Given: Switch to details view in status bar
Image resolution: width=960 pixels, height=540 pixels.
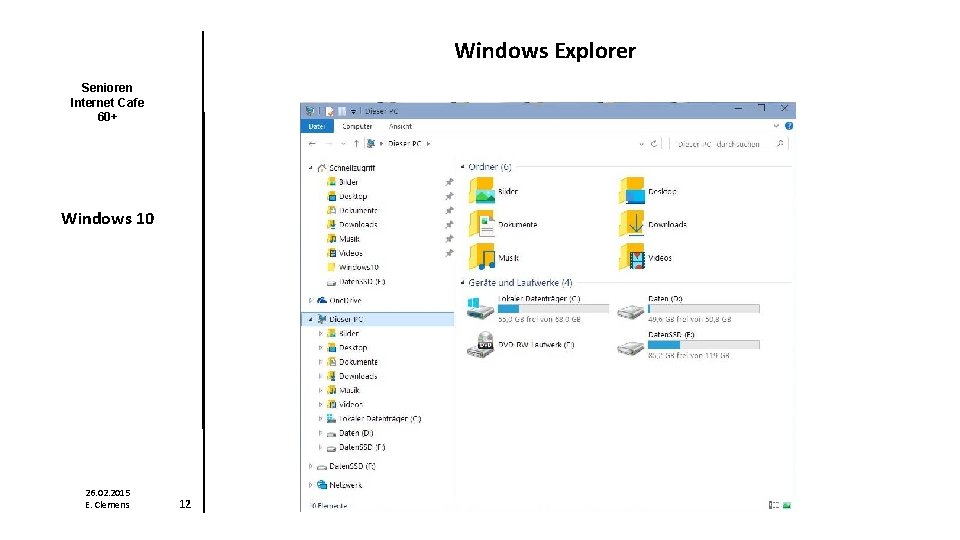Looking at the screenshot, I should pos(774,505).
